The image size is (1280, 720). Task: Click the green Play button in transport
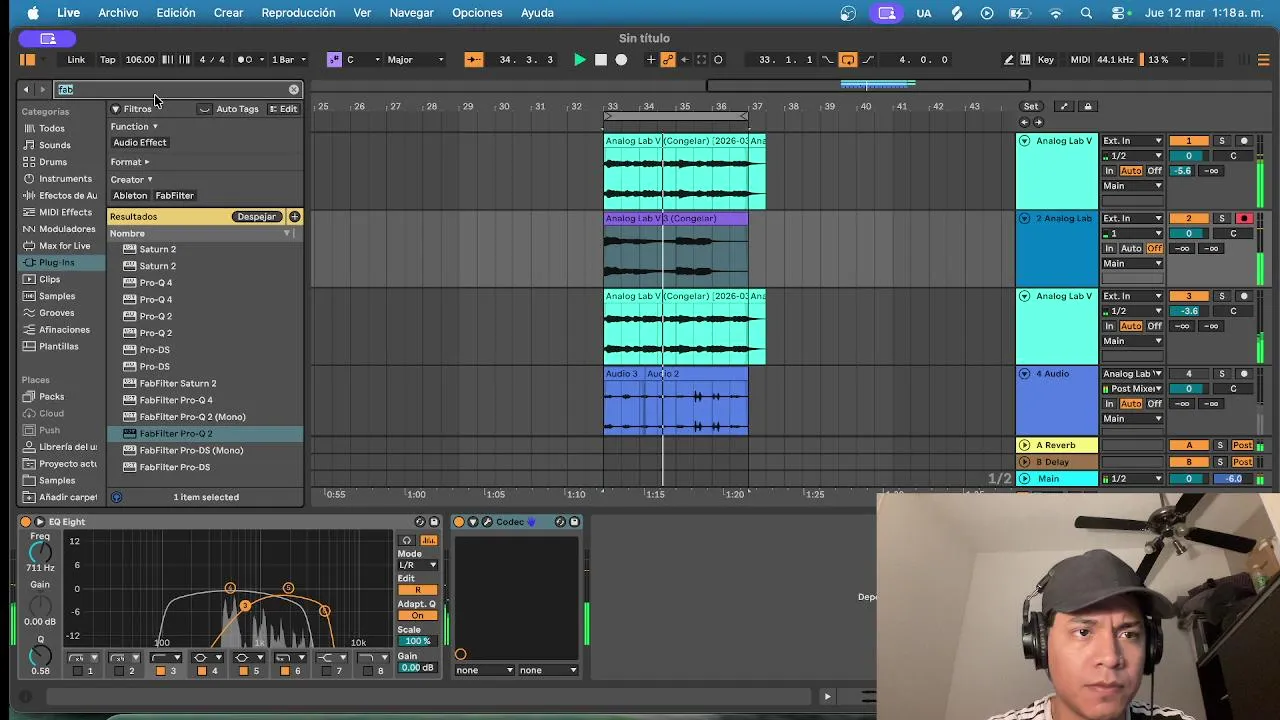(579, 60)
